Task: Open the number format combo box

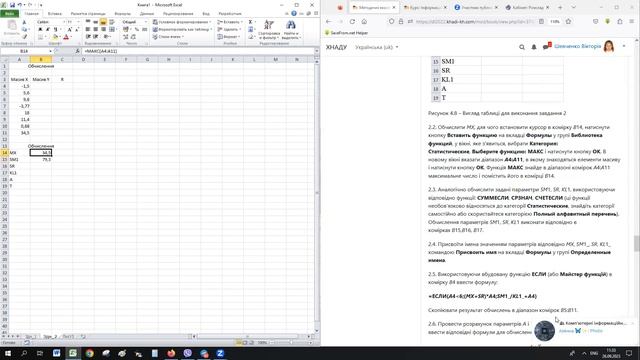Action: [x=135, y=22]
